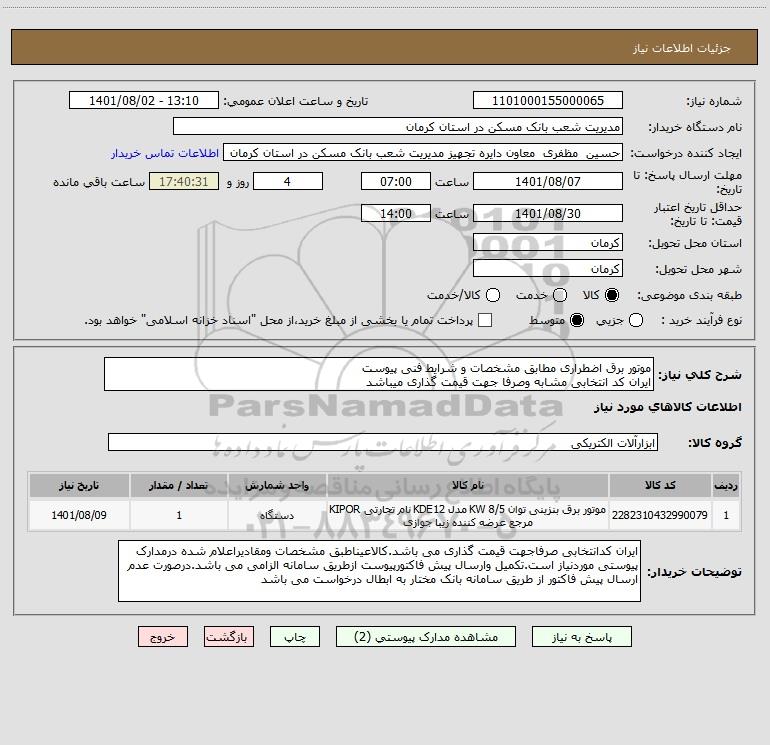Click the buyer organization name field

click(398, 127)
